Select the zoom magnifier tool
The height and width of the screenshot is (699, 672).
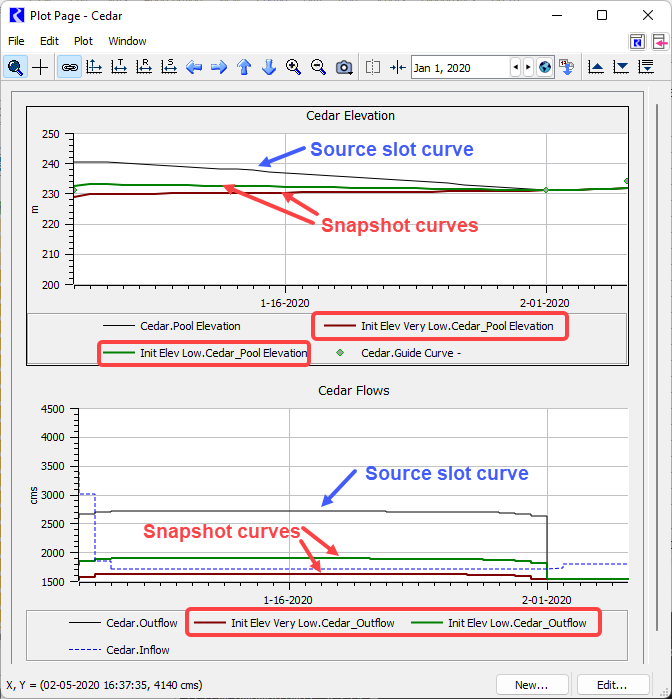tap(15, 67)
